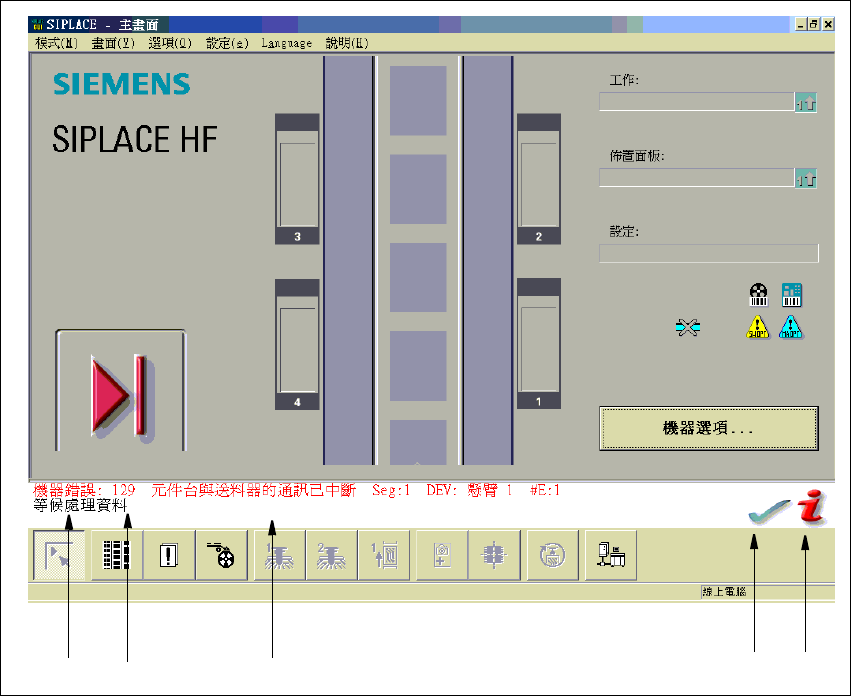This screenshot has height=696, width=851.
Task: Open the red info icon
Action: [x=812, y=507]
